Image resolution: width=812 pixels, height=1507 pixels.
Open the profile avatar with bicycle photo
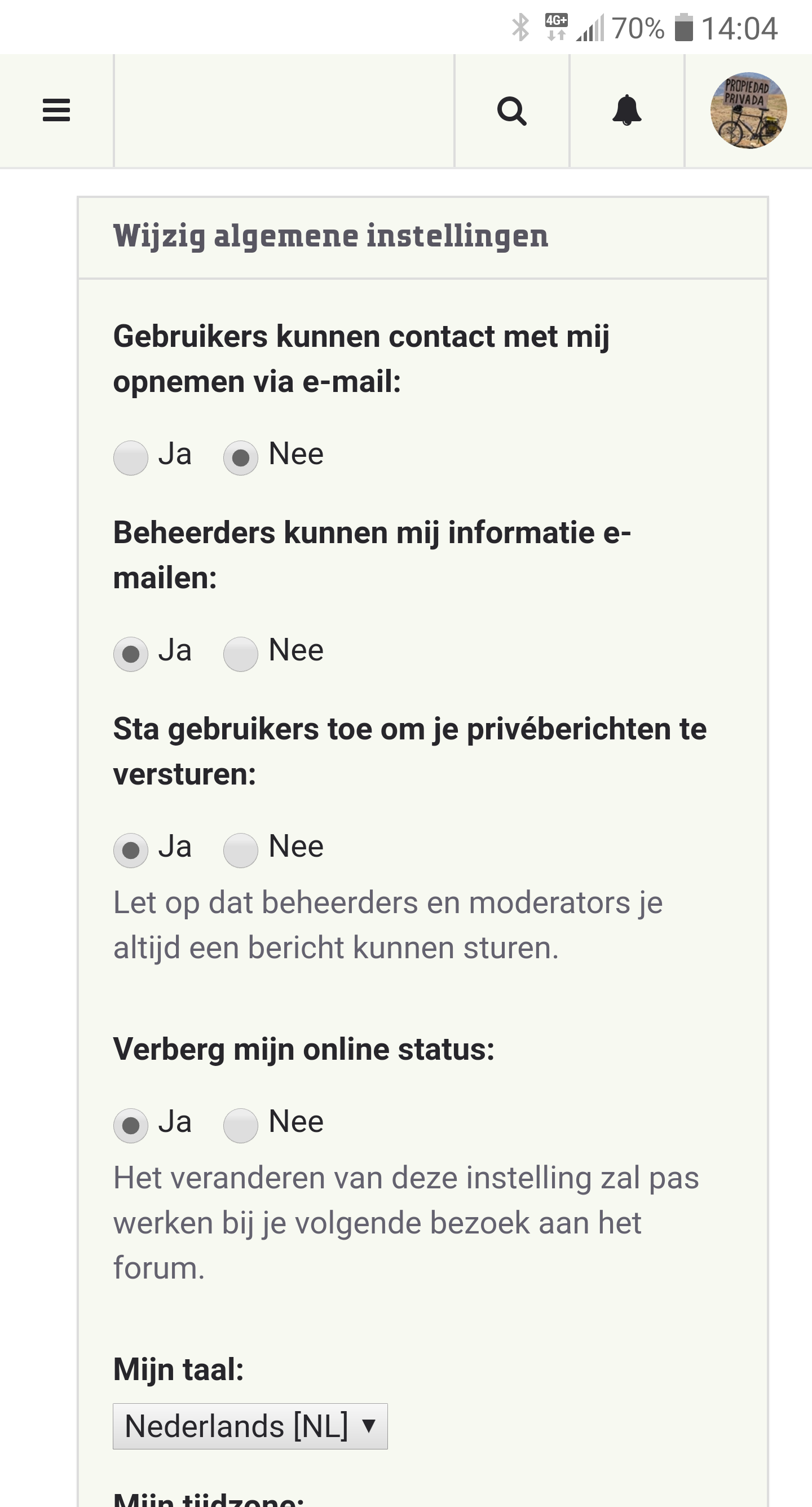pos(748,111)
